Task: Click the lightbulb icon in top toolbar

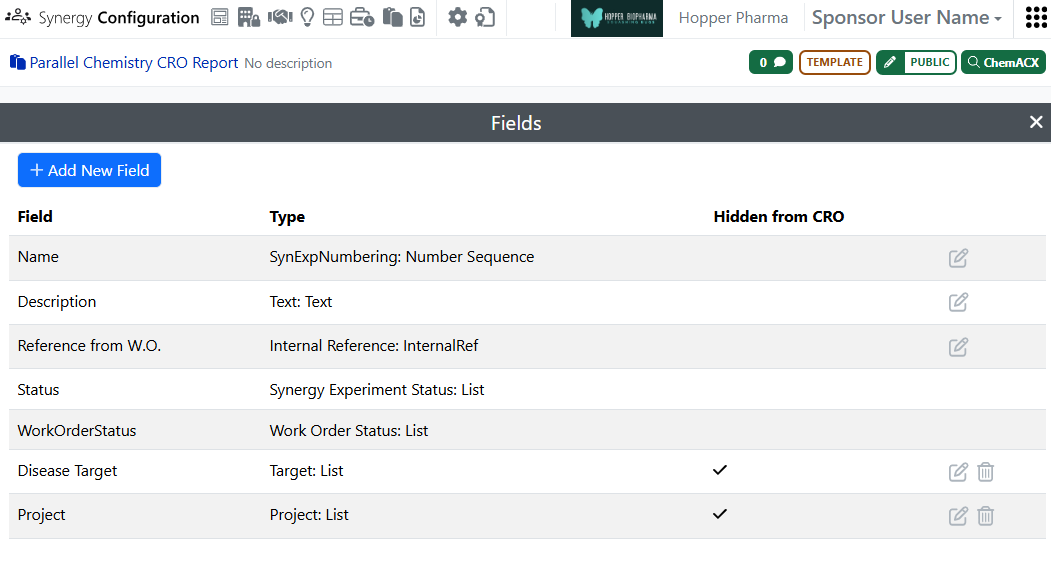Action: coord(307,17)
